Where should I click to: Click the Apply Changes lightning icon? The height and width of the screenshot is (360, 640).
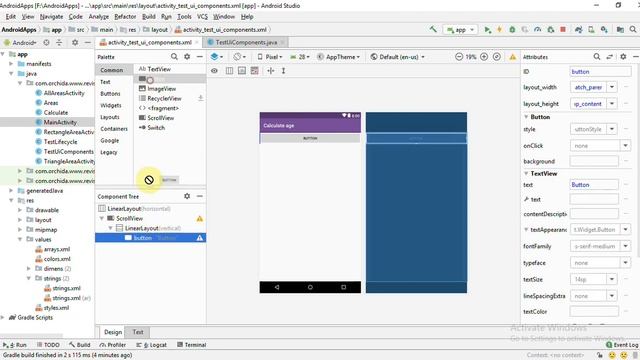[x=499, y=29]
